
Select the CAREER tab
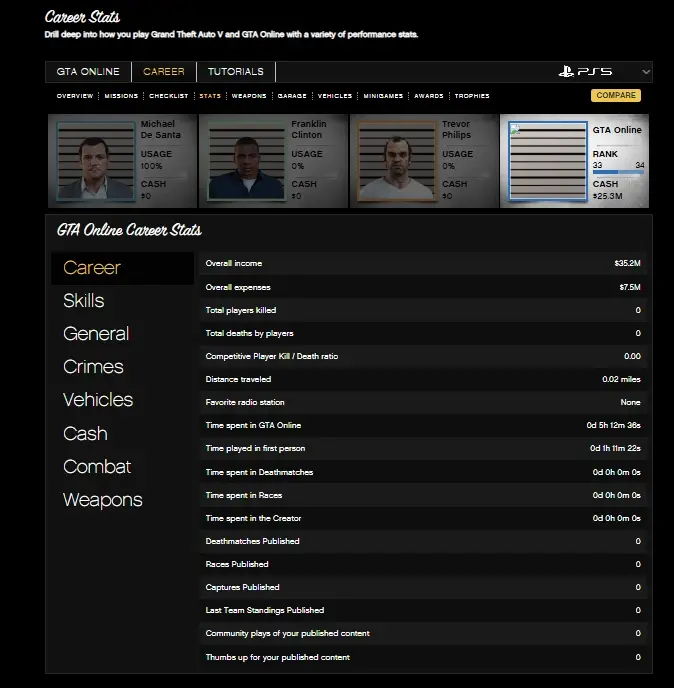coord(164,72)
